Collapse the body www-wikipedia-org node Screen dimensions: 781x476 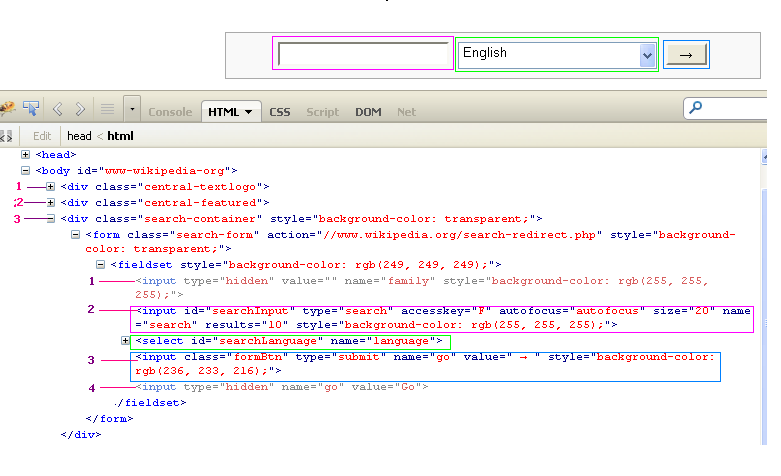point(26,171)
